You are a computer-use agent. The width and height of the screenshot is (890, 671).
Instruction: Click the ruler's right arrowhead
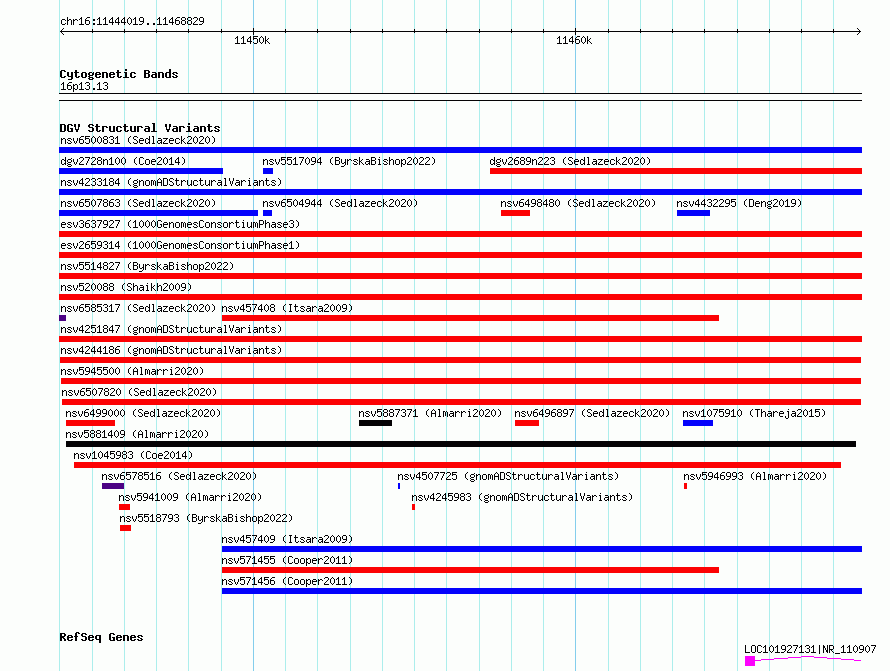(858, 31)
